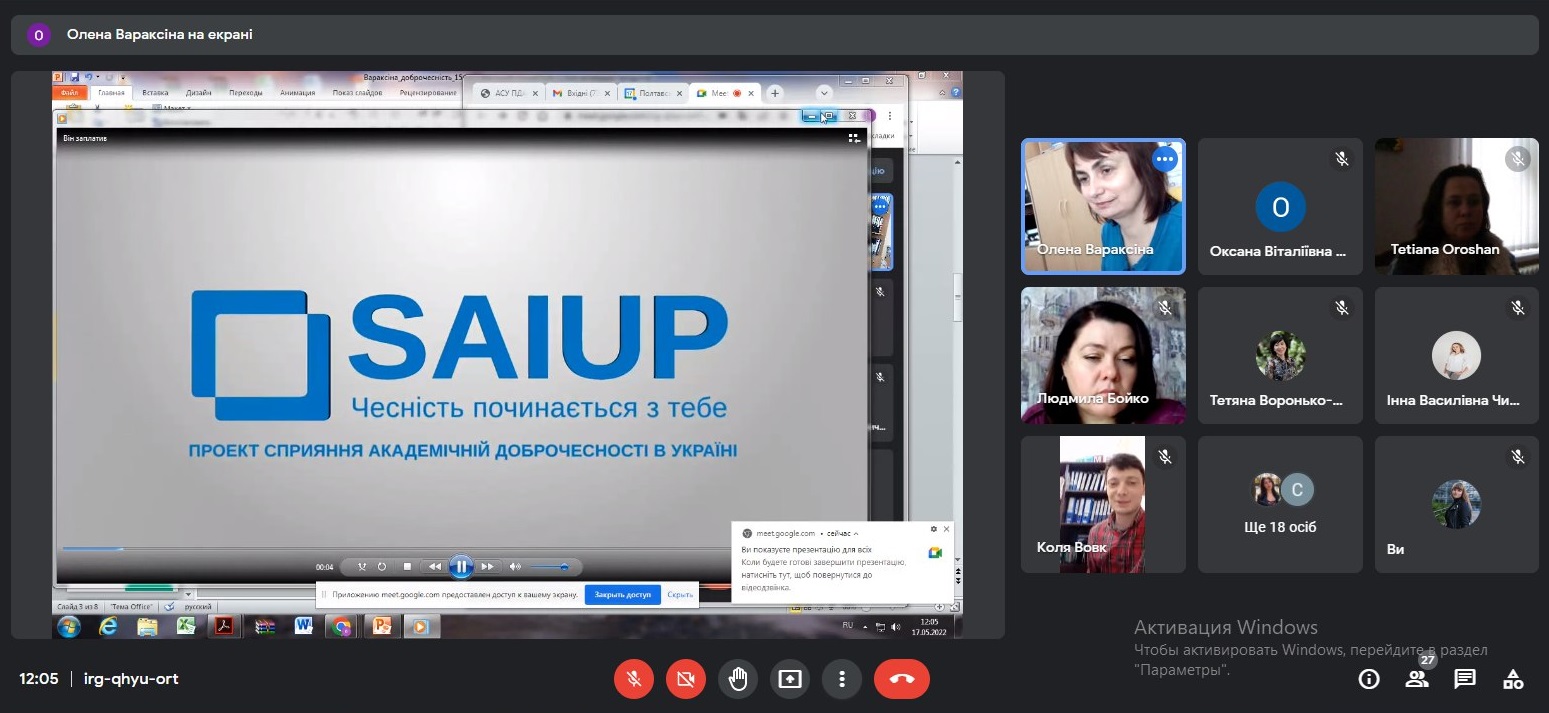Click the 'Скрыть' link

680,594
